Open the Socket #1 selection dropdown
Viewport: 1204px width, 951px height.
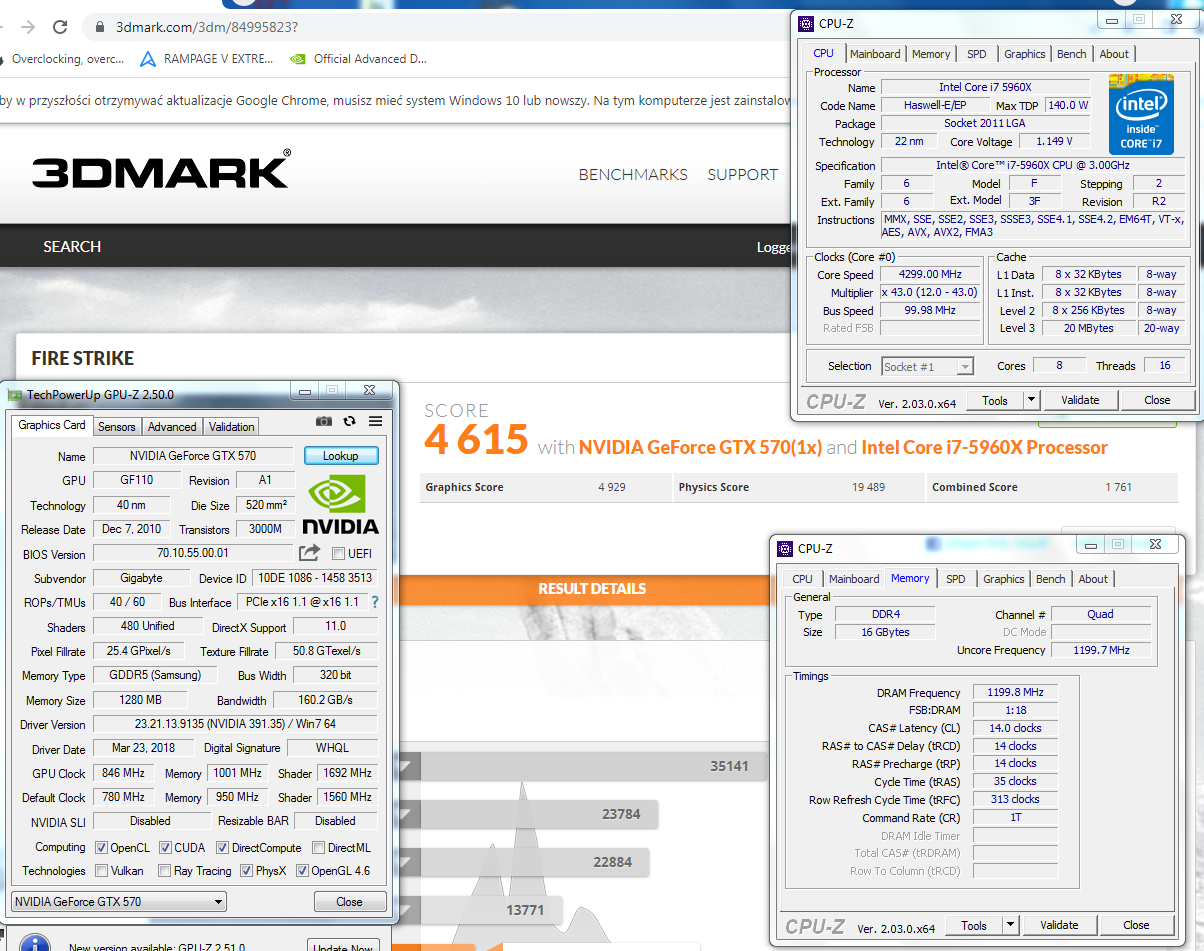(927, 366)
